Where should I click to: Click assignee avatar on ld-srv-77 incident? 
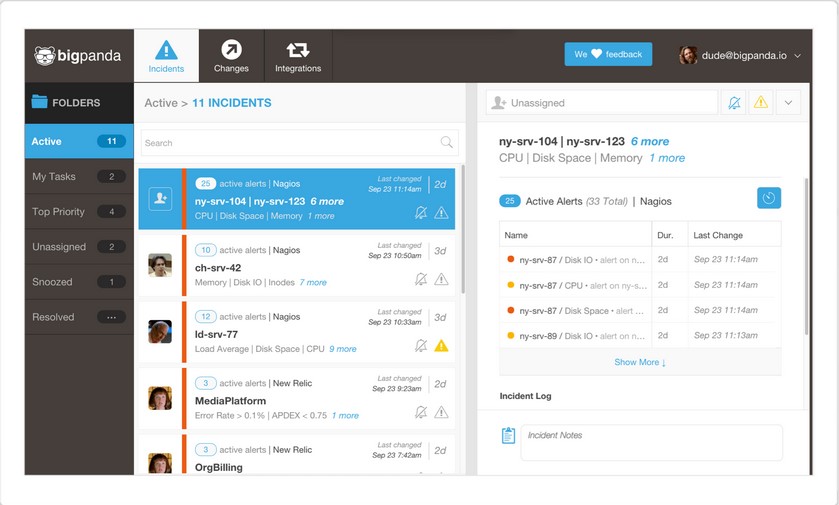point(160,332)
